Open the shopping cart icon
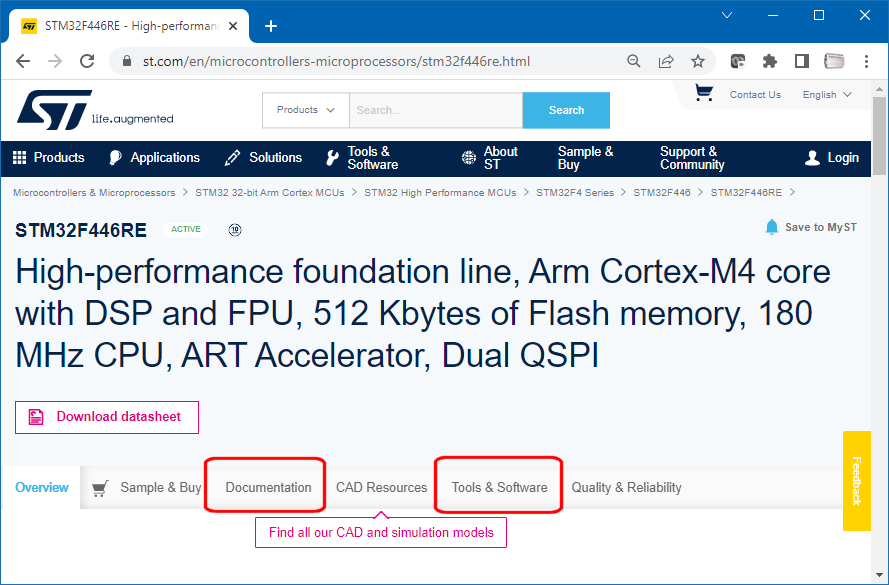Screen dimensions: 889x585 [x=704, y=93]
